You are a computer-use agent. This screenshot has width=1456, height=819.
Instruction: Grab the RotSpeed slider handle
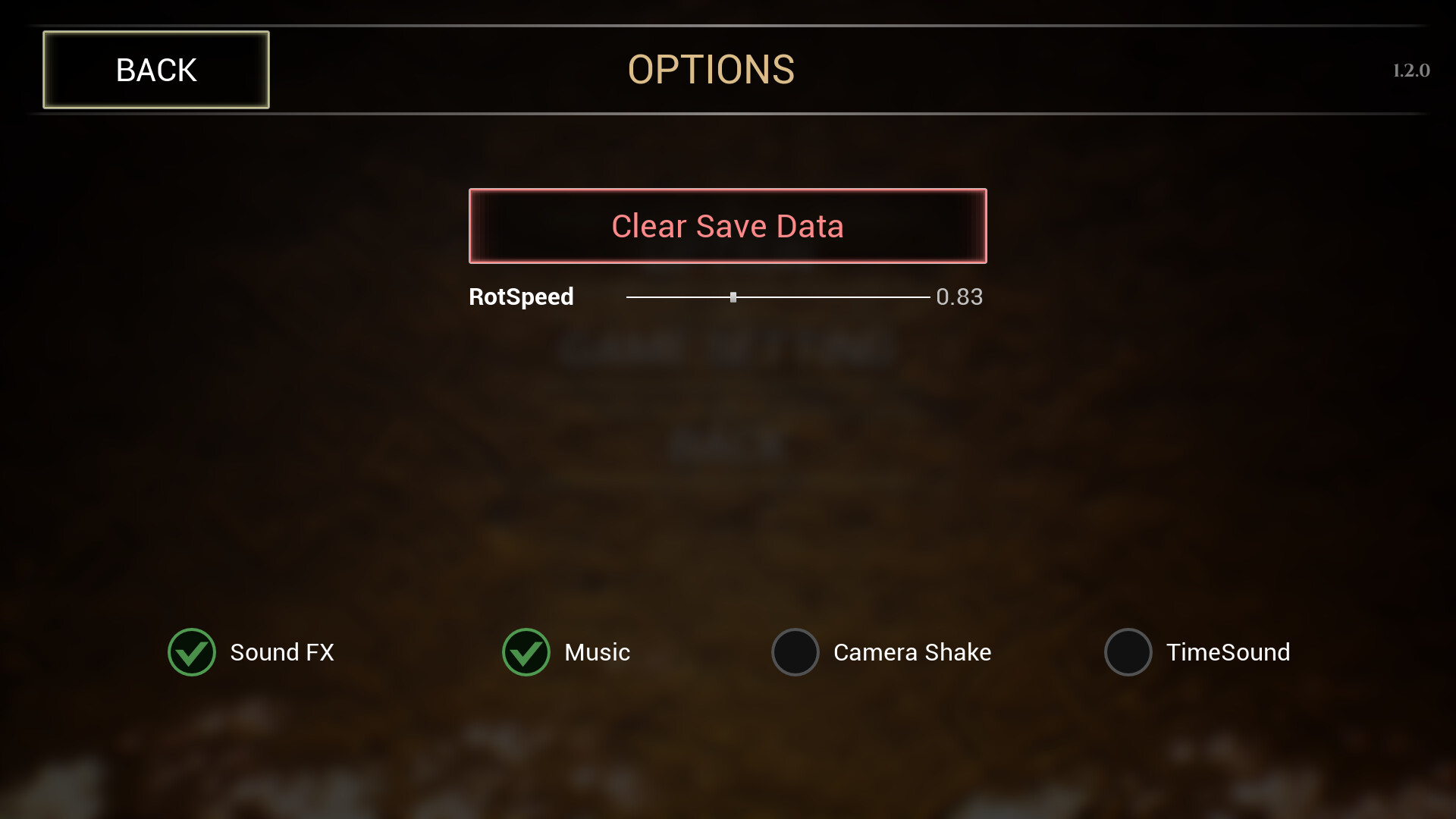click(x=733, y=297)
